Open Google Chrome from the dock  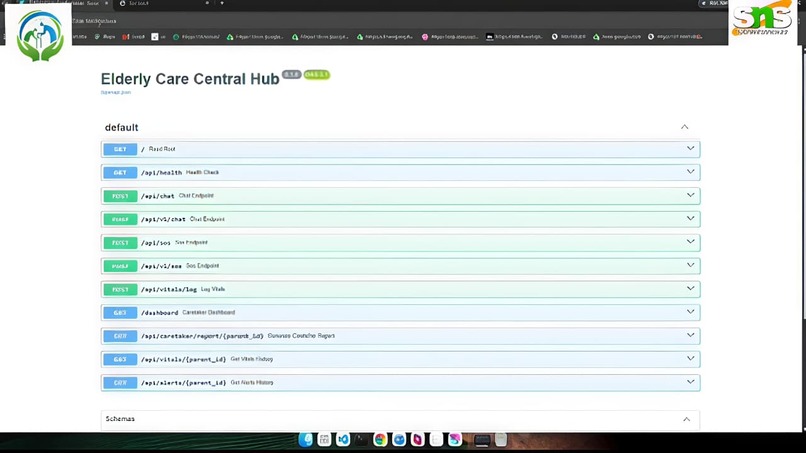click(380, 440)
